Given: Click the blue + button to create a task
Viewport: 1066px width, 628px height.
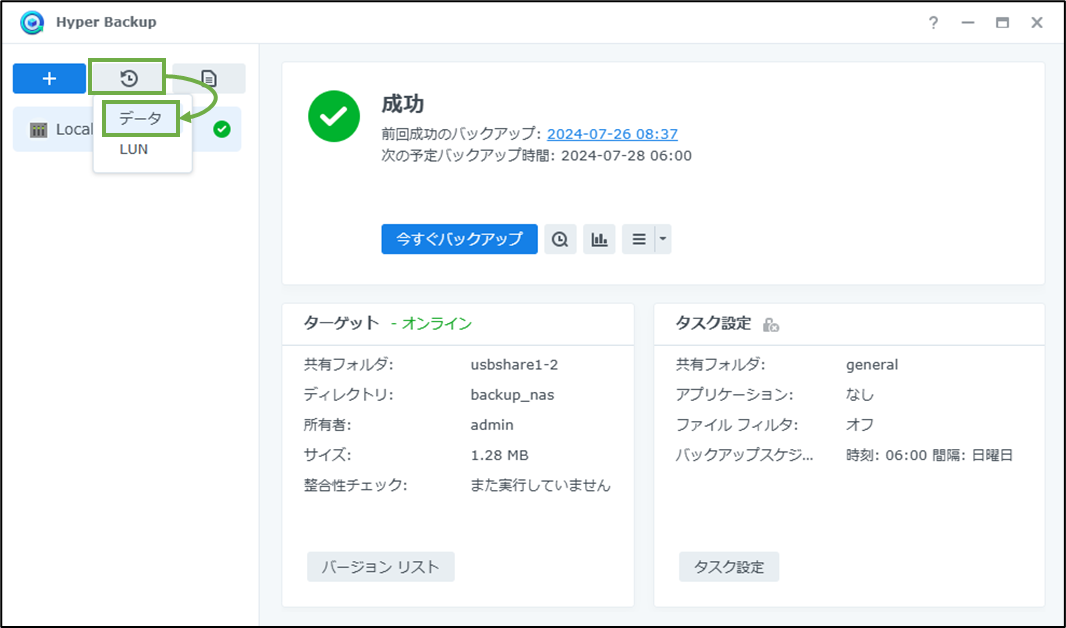Looking at the screenshot, I should click(49, 78).
